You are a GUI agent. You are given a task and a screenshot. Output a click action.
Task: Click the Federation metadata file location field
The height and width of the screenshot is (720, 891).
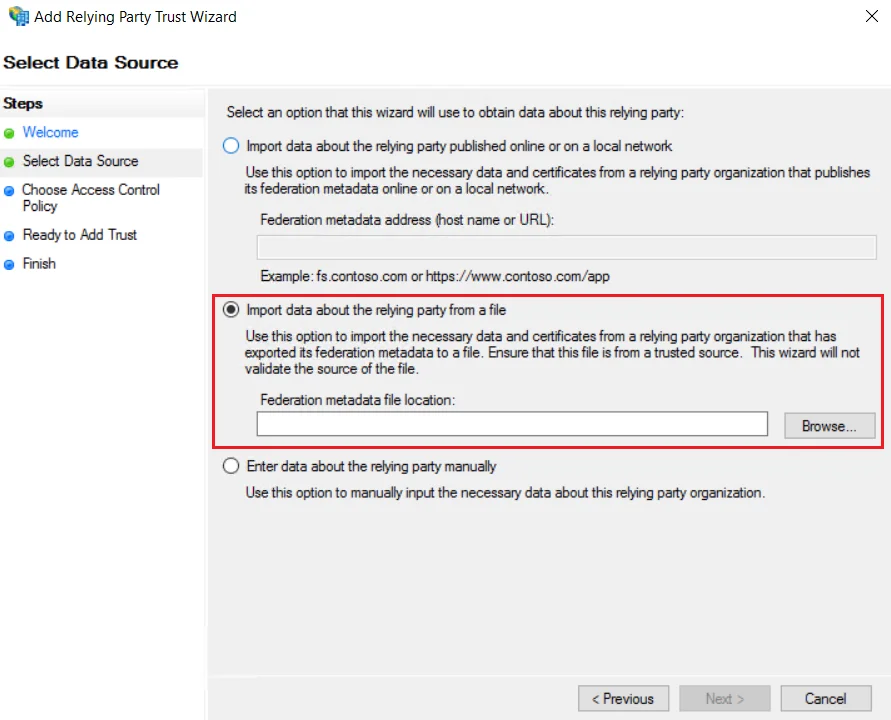coord(511,424)
